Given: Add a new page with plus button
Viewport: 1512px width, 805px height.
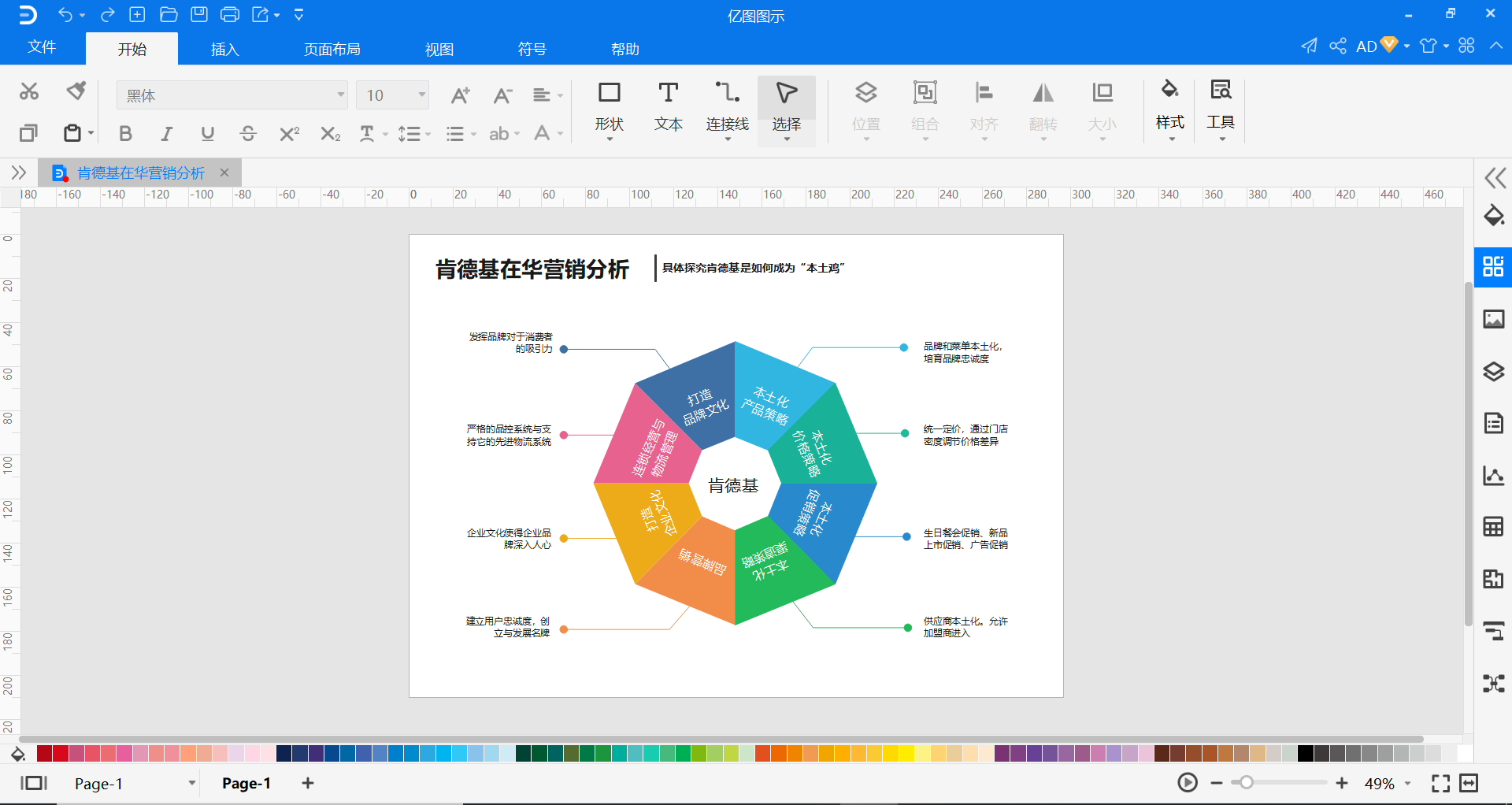Looking at the screenshot, I should (x=308, y=783).
